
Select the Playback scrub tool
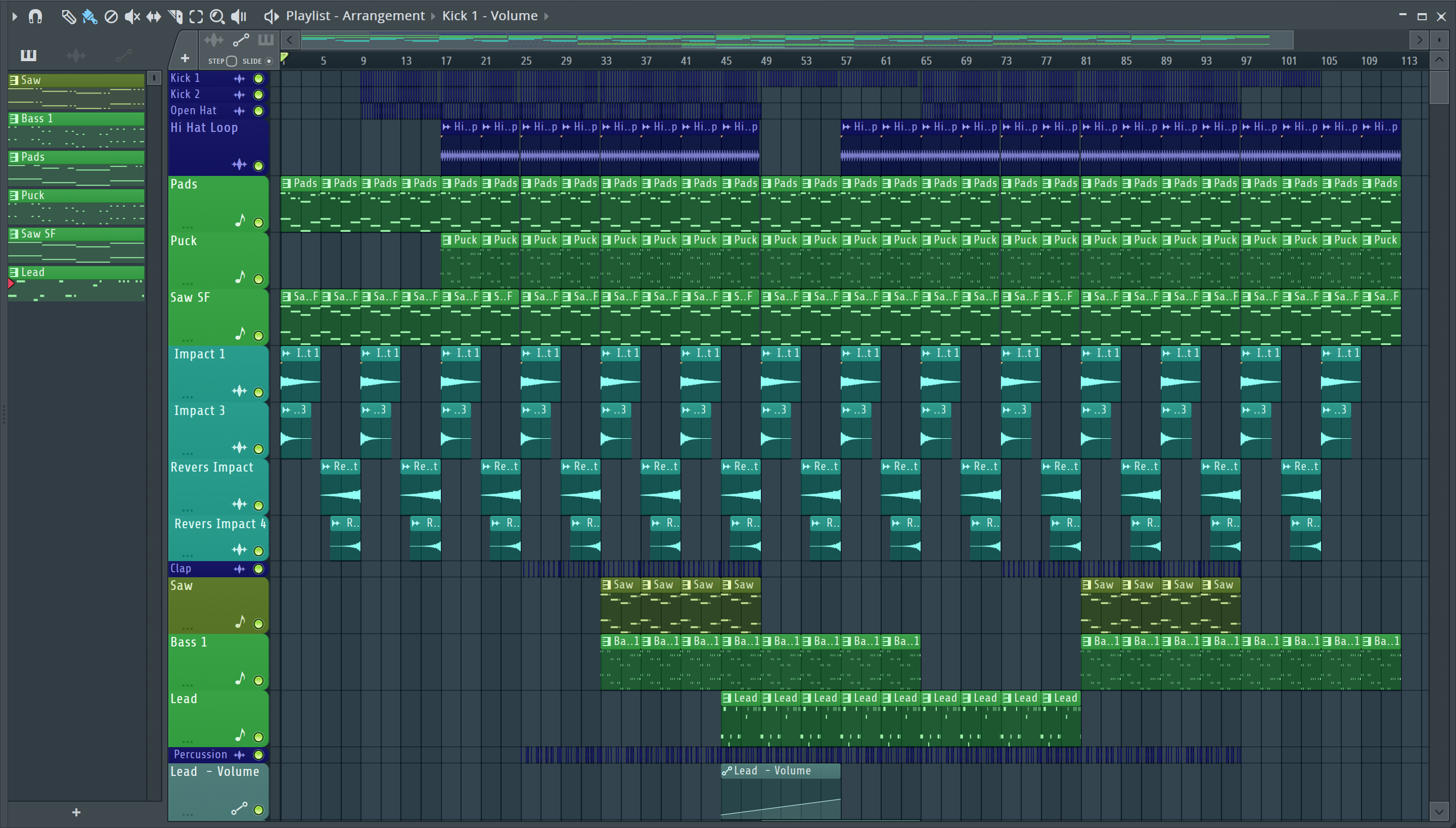[239, 17]
